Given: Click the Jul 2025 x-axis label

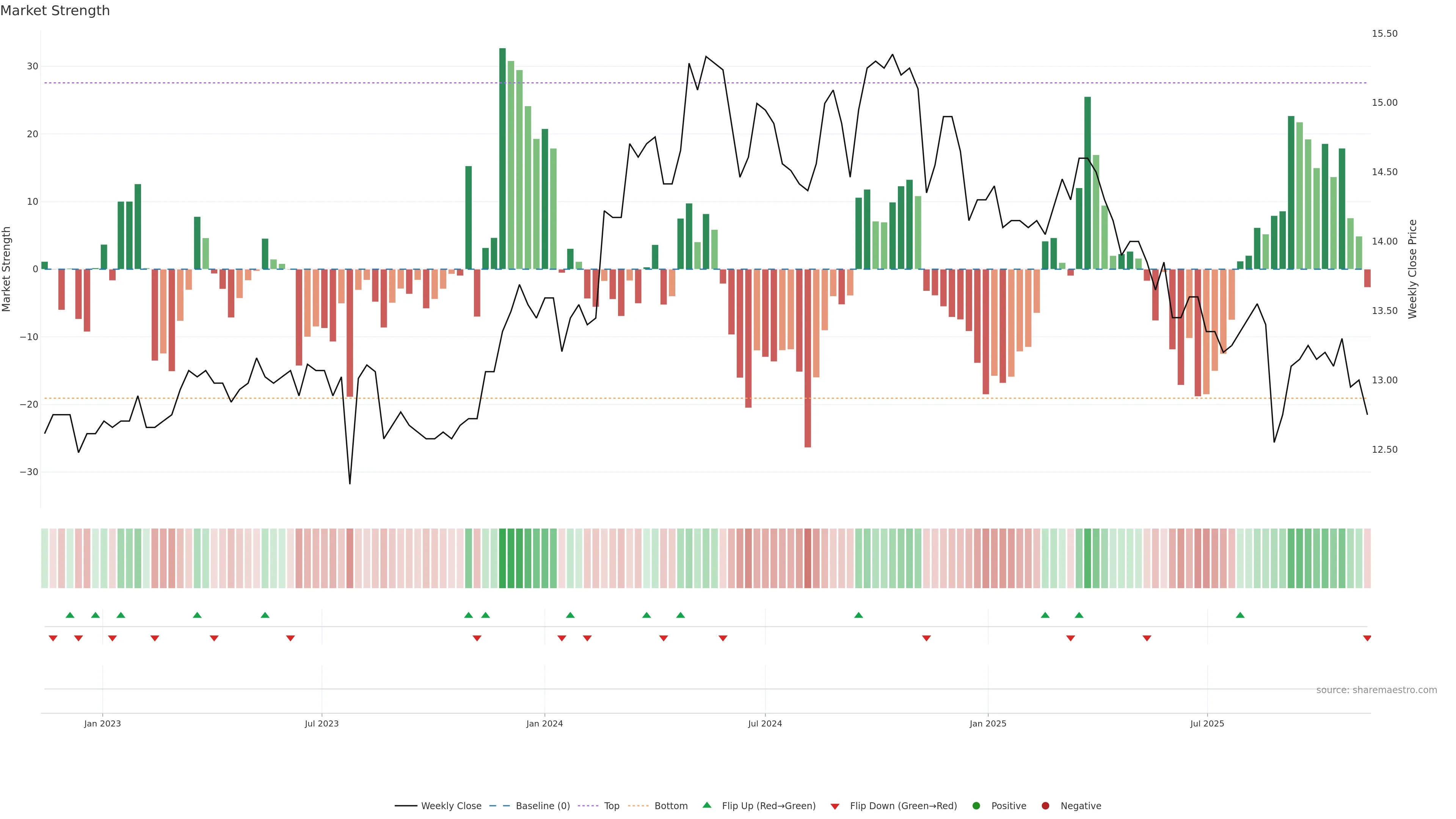Looking at the screenshot, I should (1207, 723).
